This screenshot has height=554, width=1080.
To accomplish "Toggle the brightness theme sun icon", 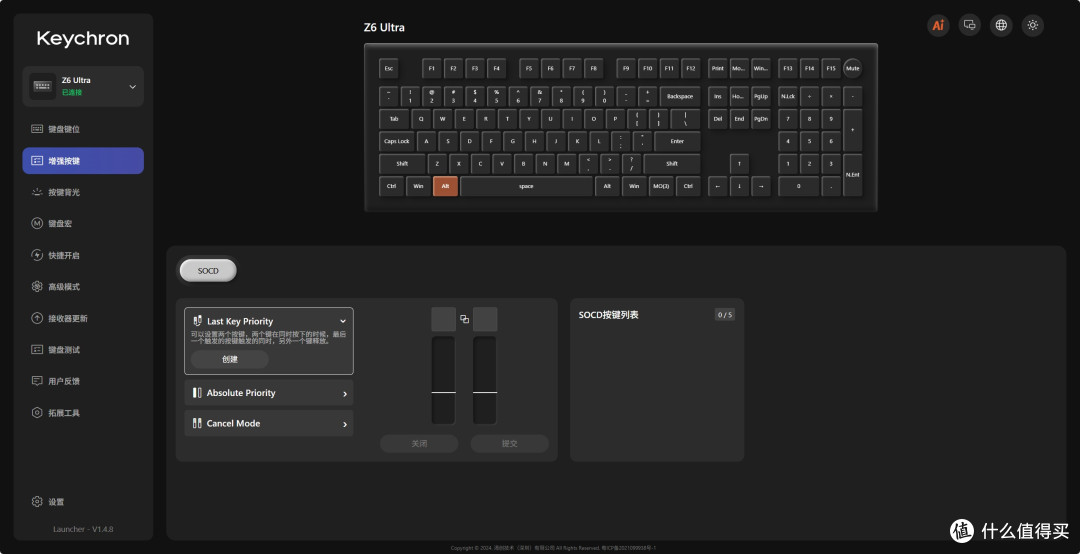I will click(x=1032, y=25).
